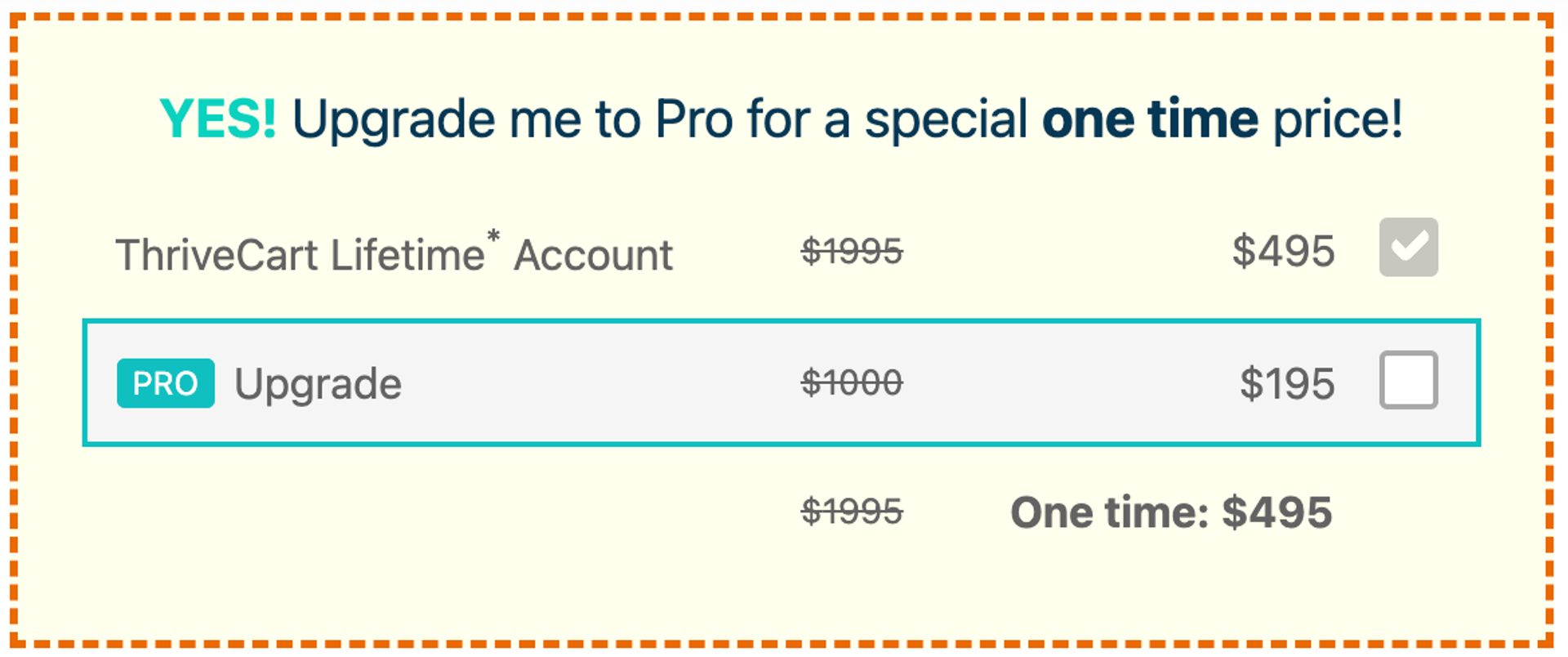Click the YES! heading text

(218, 119)
